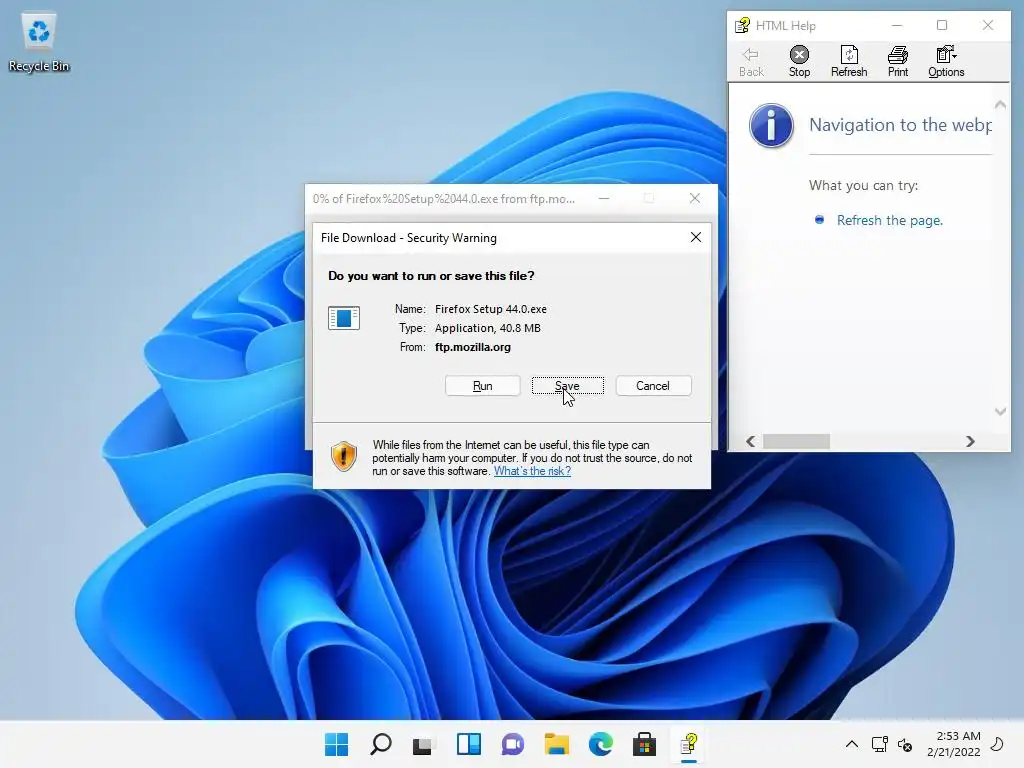1024x768 pixels.
Task: Maximize the HTML Help window
Action: (x=942, y=25)
